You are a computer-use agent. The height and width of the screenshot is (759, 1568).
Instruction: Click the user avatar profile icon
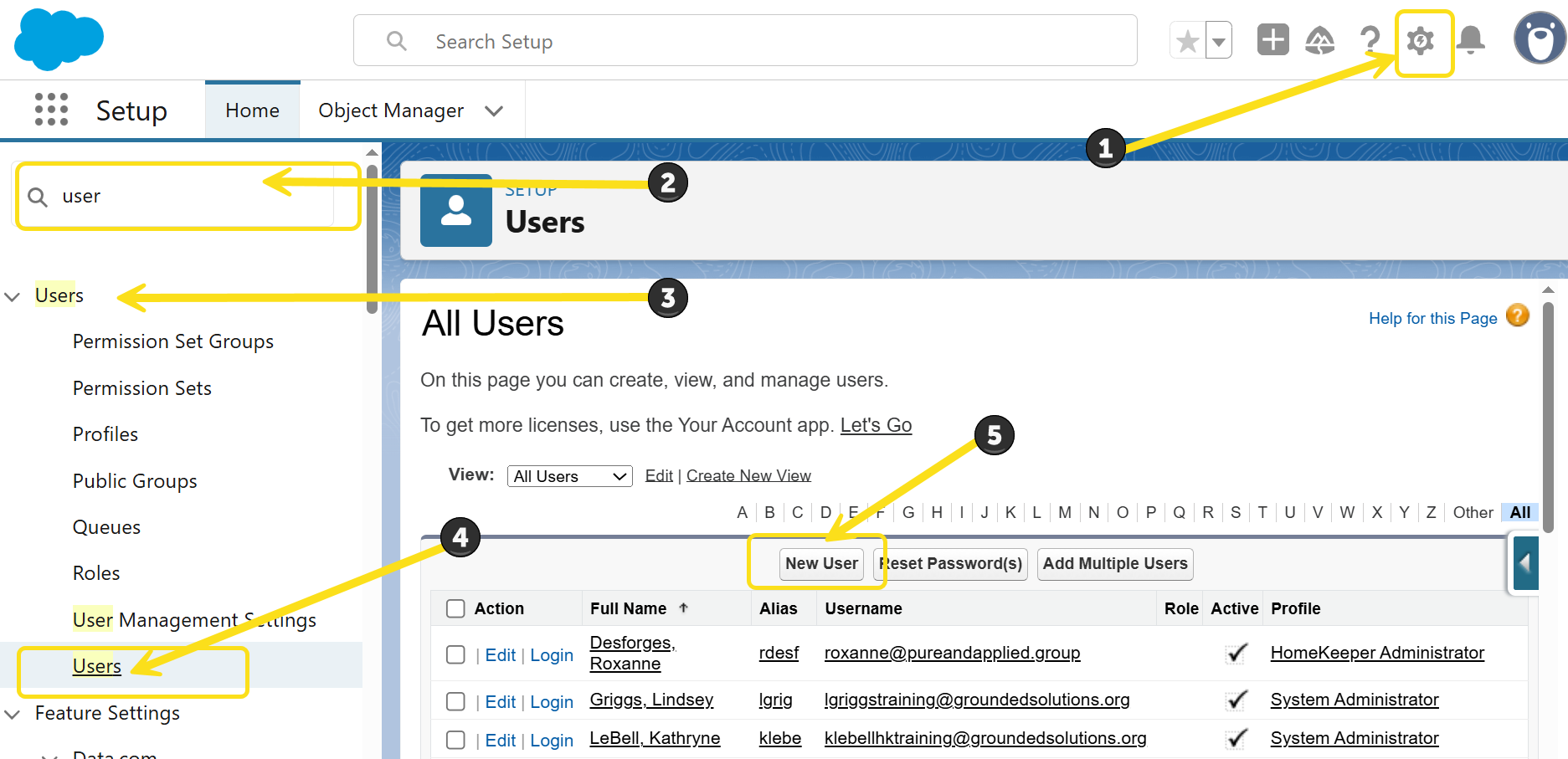pos(1539,38)
